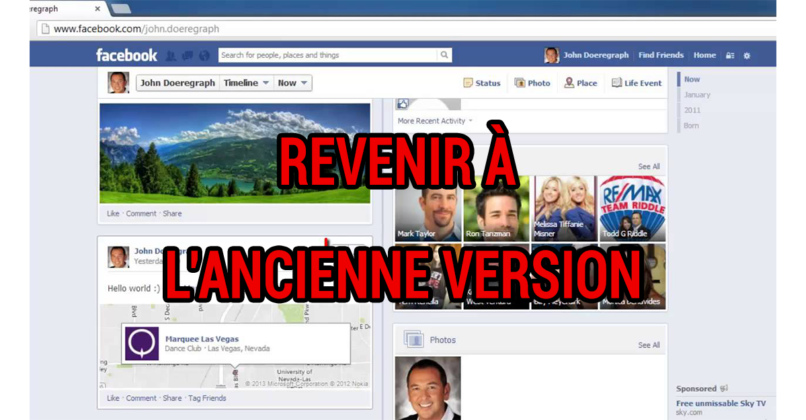Open Free unmissable Sky TV ad
806x420 pixels.
721,404
